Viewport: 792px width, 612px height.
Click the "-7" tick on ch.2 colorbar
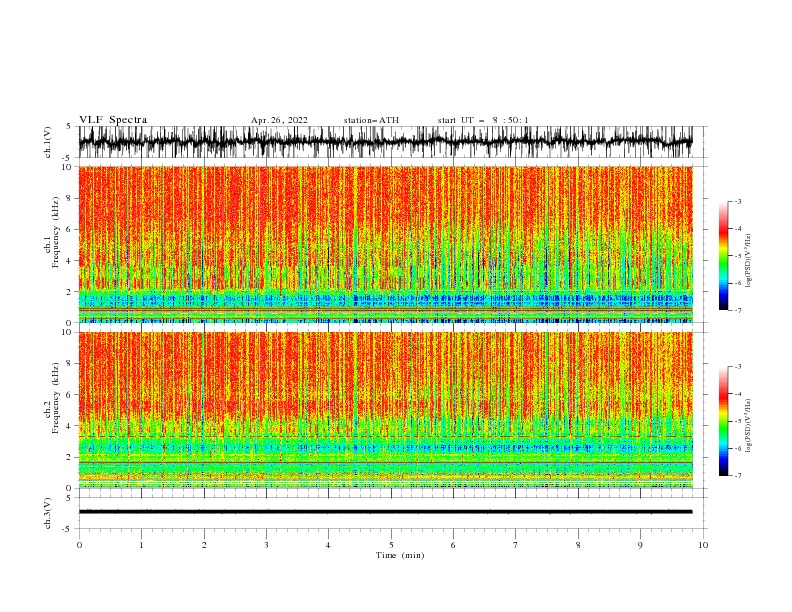737,476
